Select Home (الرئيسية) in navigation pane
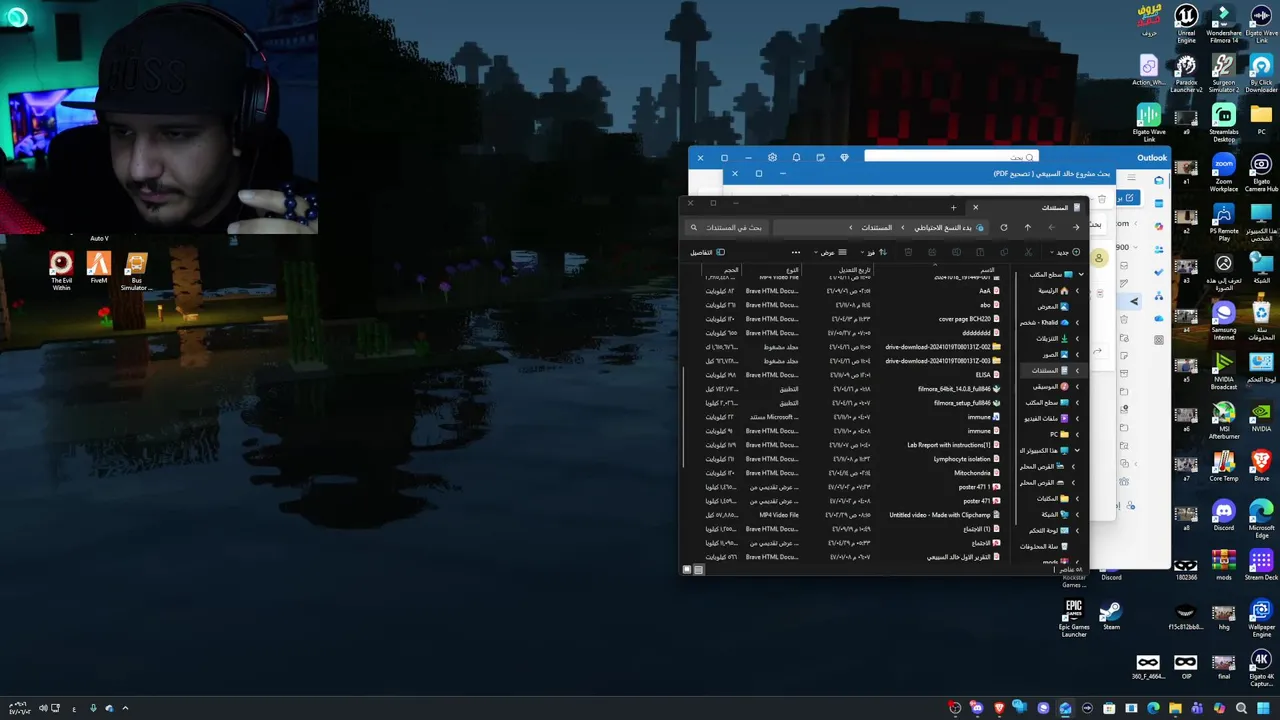This screenshot has height=720, width=1280. coord(1052,291)
